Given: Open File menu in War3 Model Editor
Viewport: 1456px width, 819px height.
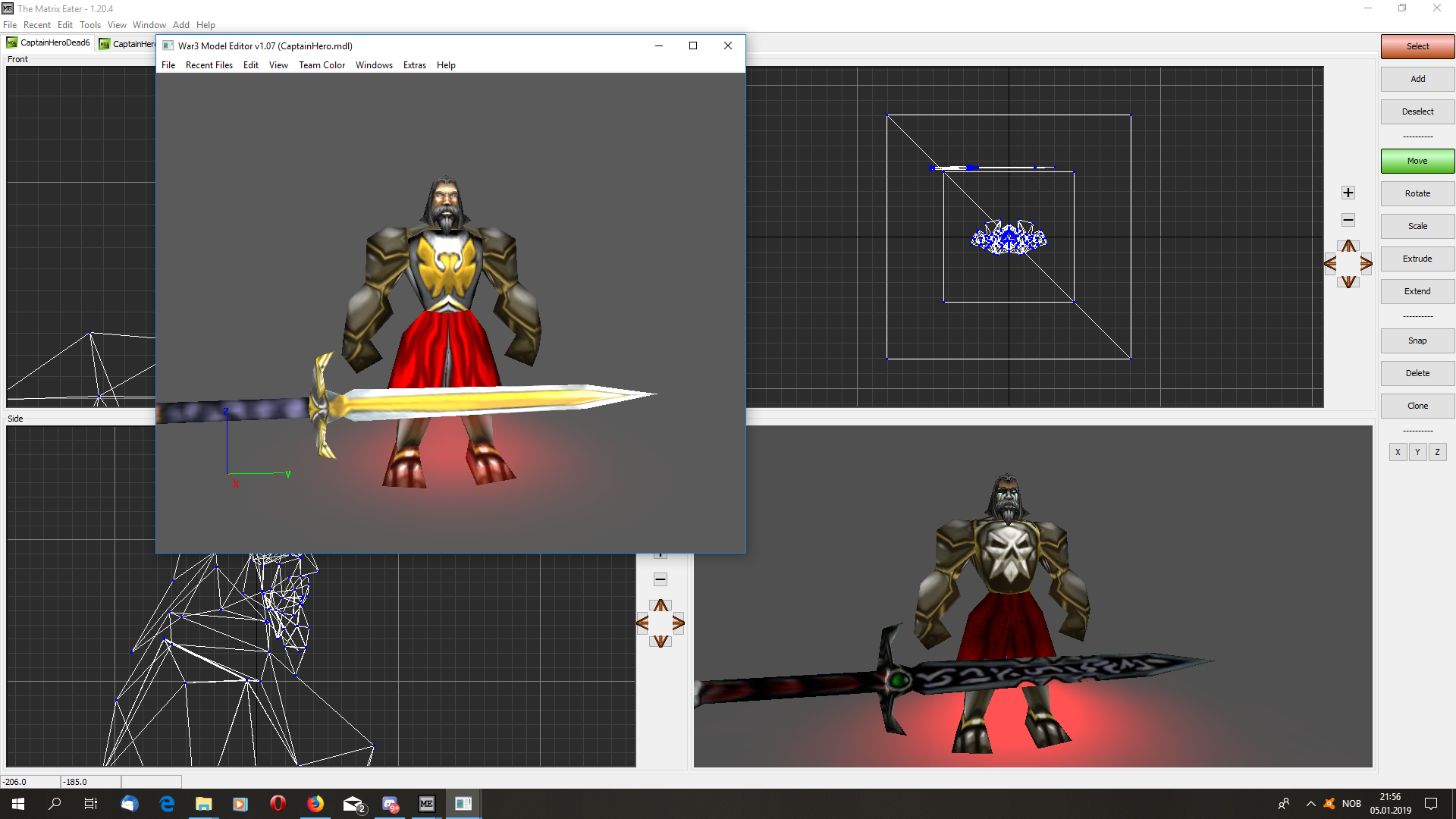Looking at the screenshot, I should (x=168, y=65).
